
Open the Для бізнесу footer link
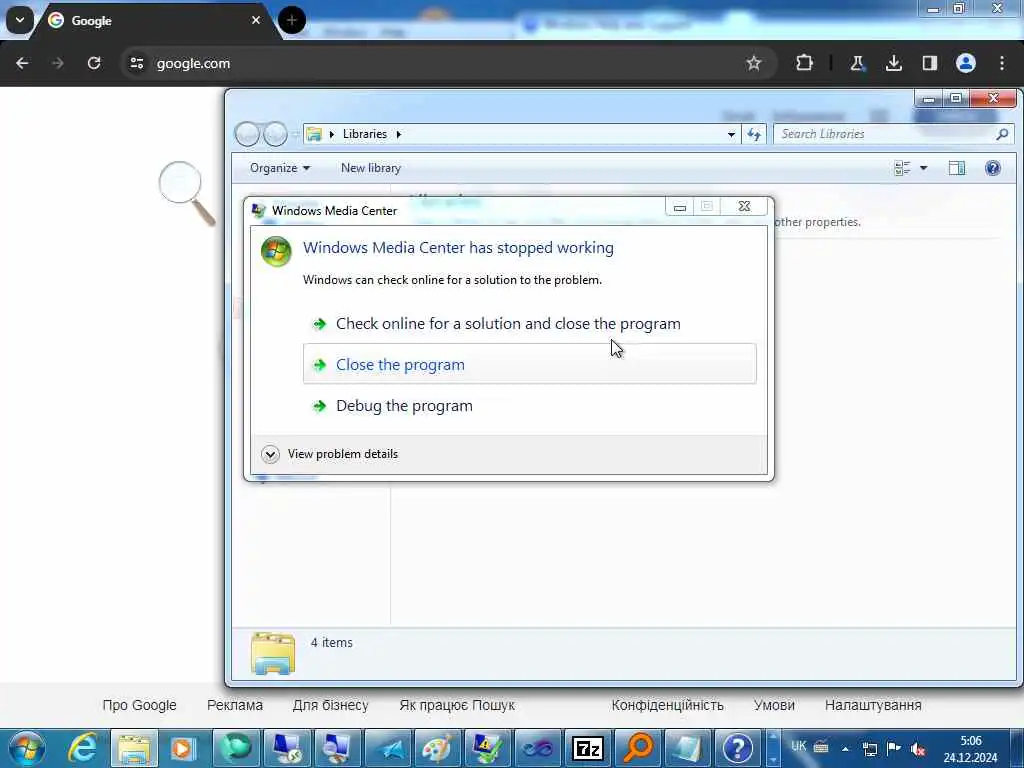click(330, 705)
